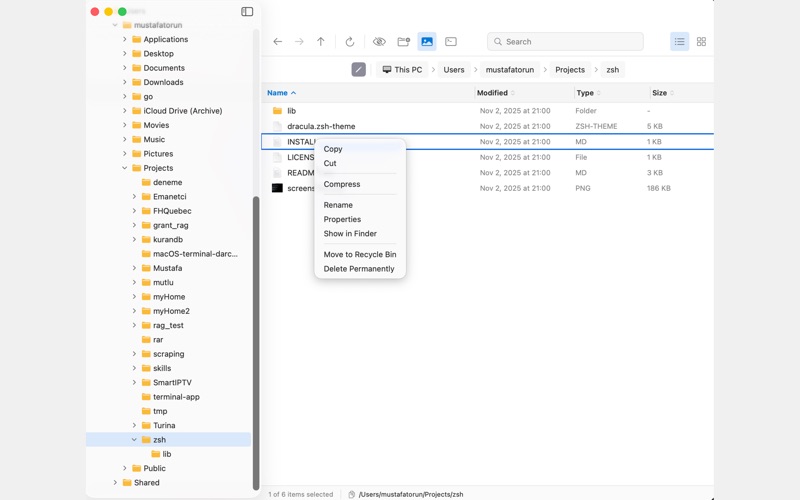The width and height of the screenshot is (800, 500).
Task: Expand the Public folder in the sidebar
Action: click(124, 468)
